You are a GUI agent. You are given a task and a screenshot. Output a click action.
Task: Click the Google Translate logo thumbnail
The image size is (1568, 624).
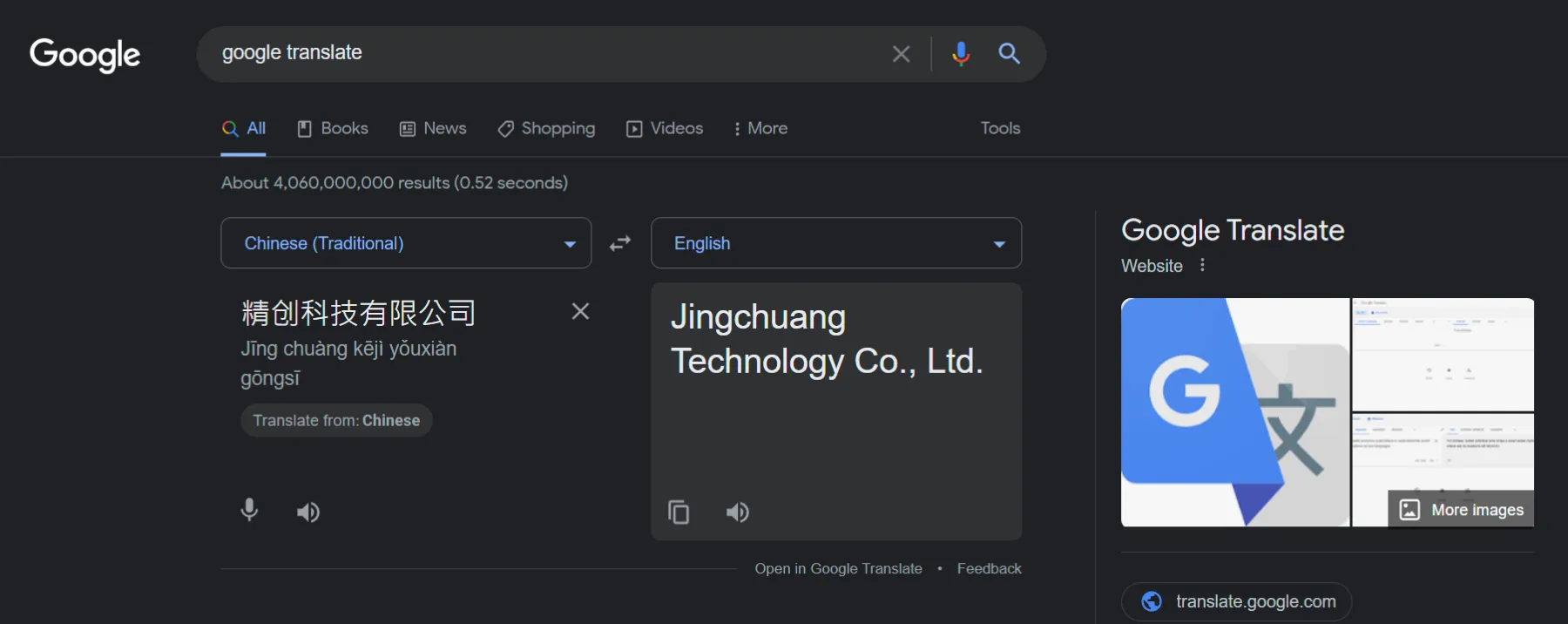pos(1235,412)
